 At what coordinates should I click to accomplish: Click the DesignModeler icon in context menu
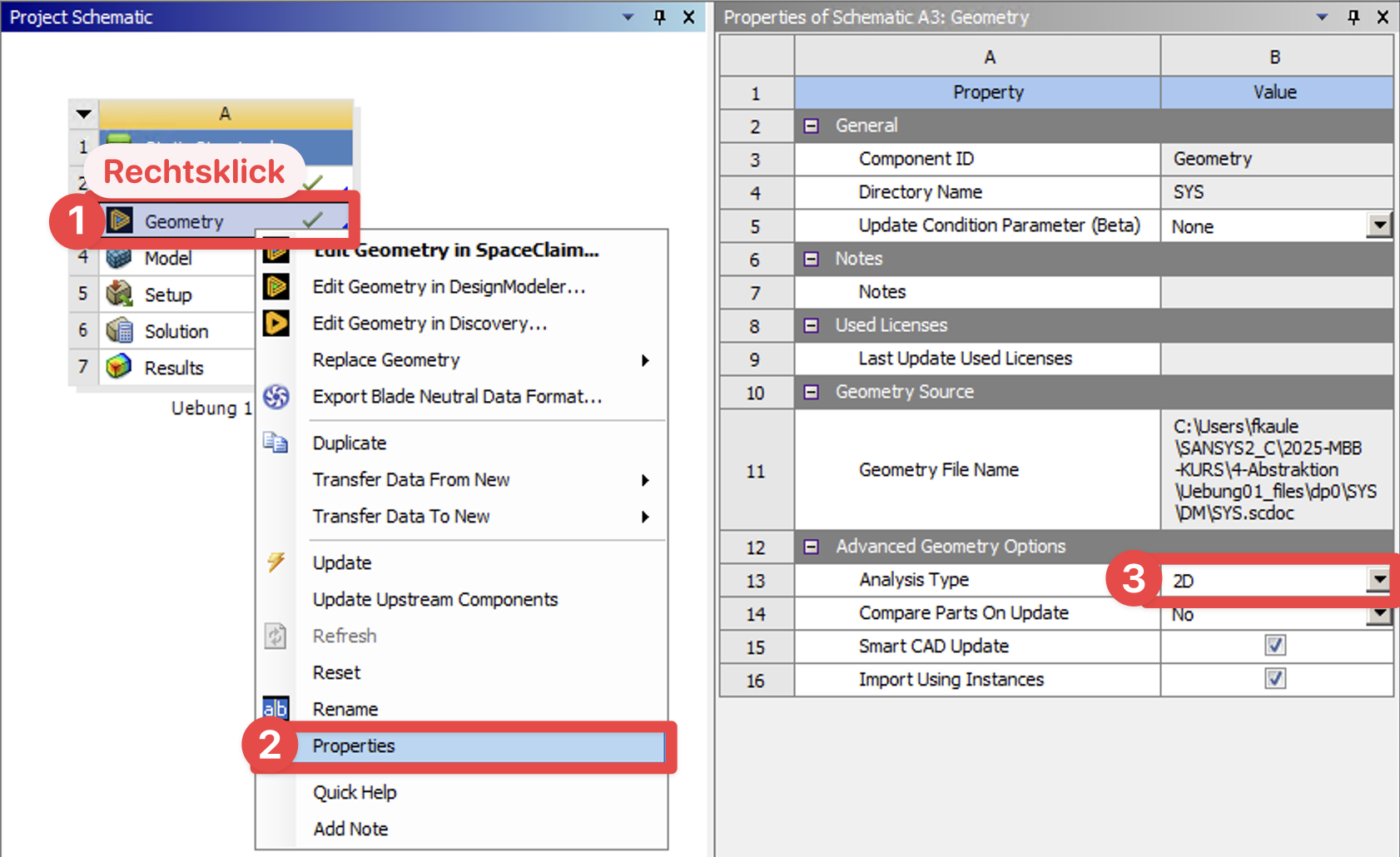point(276,287)
